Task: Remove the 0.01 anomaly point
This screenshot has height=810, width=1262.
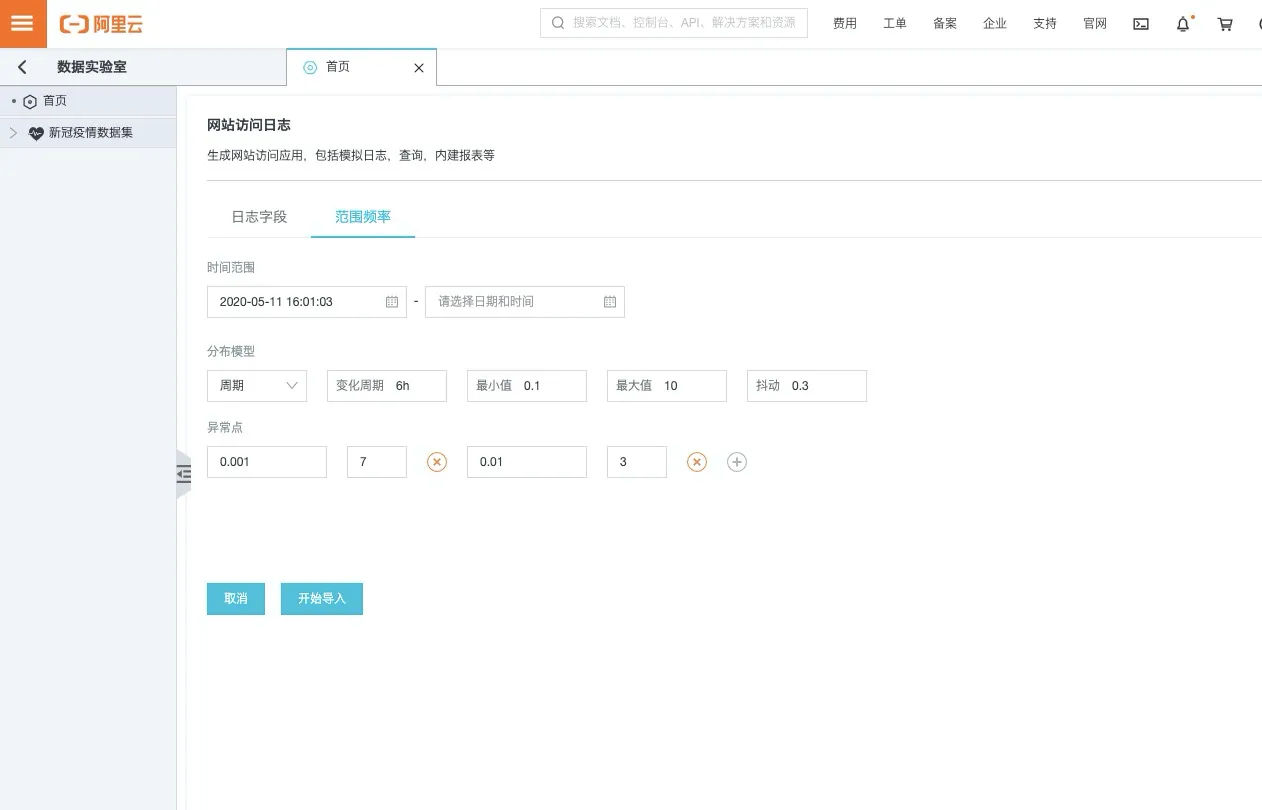Action: (697, 462)
